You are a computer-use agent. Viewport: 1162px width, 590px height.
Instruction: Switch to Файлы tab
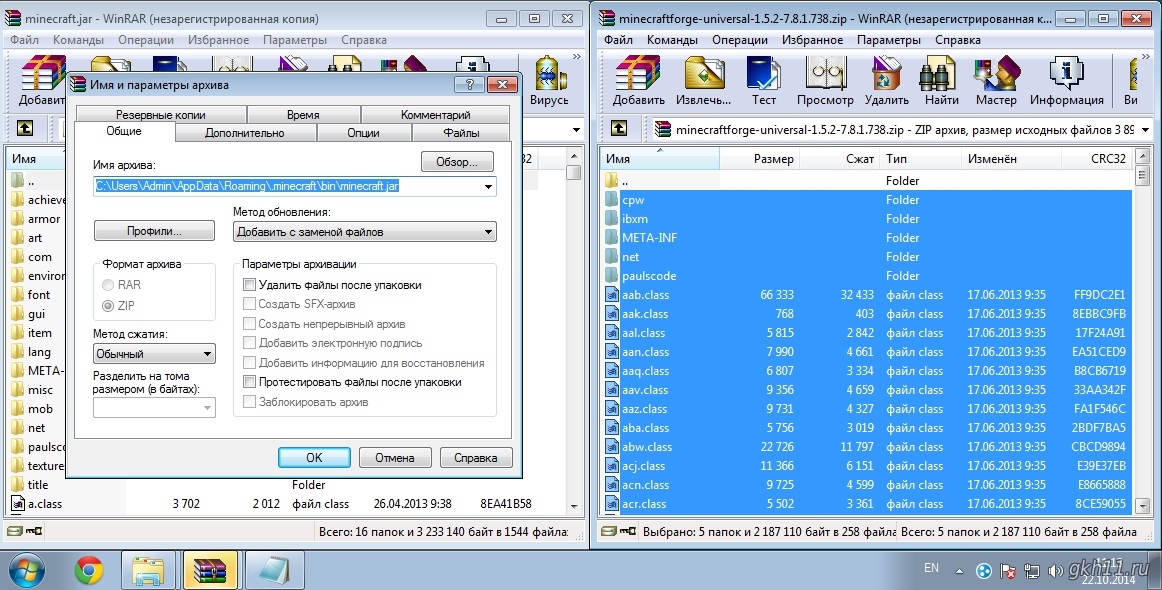click(461, 133)
